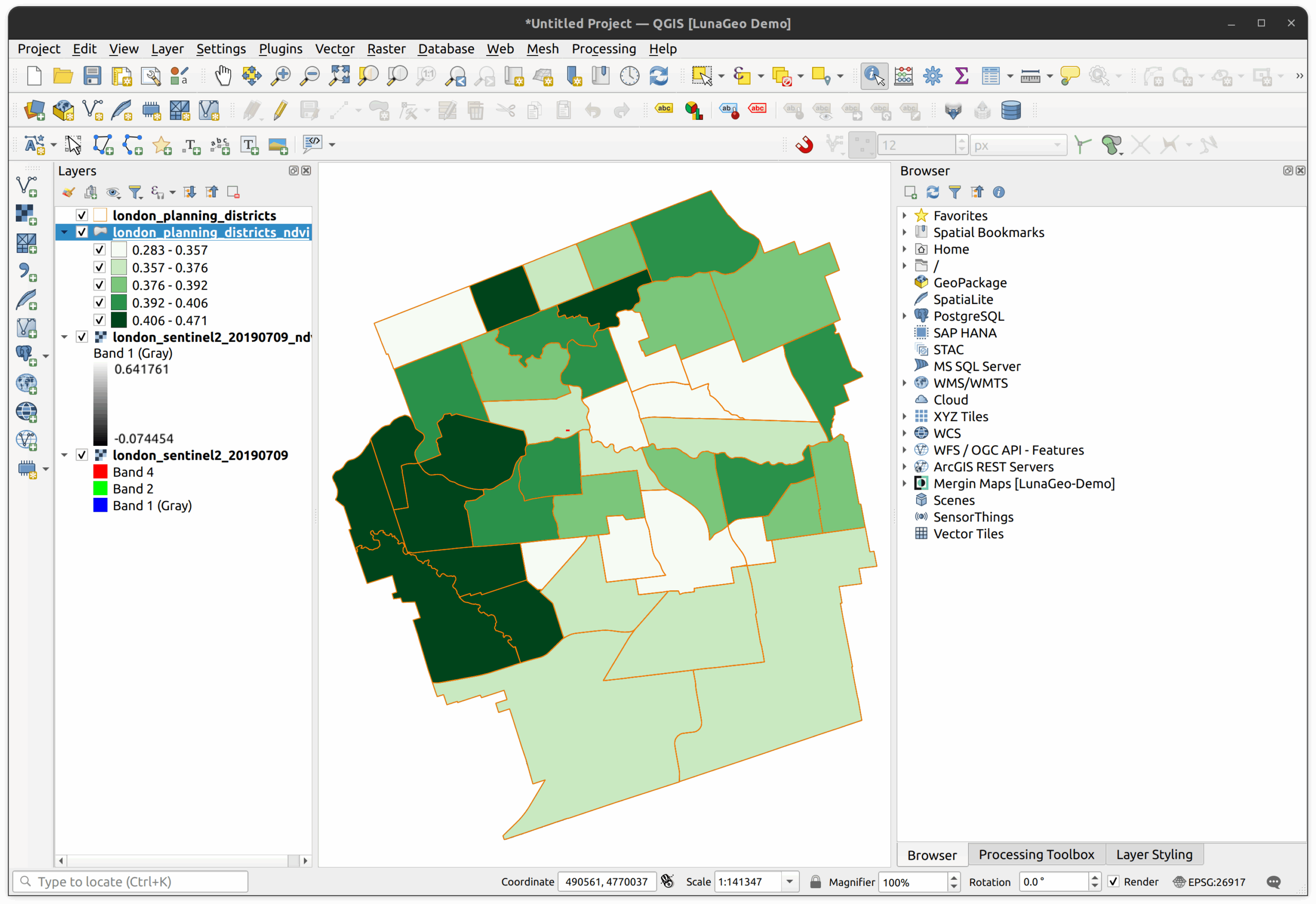Switch to the Processing Toolbox tab
This screenshot has height=904, width=1316.
point(1036,854)
